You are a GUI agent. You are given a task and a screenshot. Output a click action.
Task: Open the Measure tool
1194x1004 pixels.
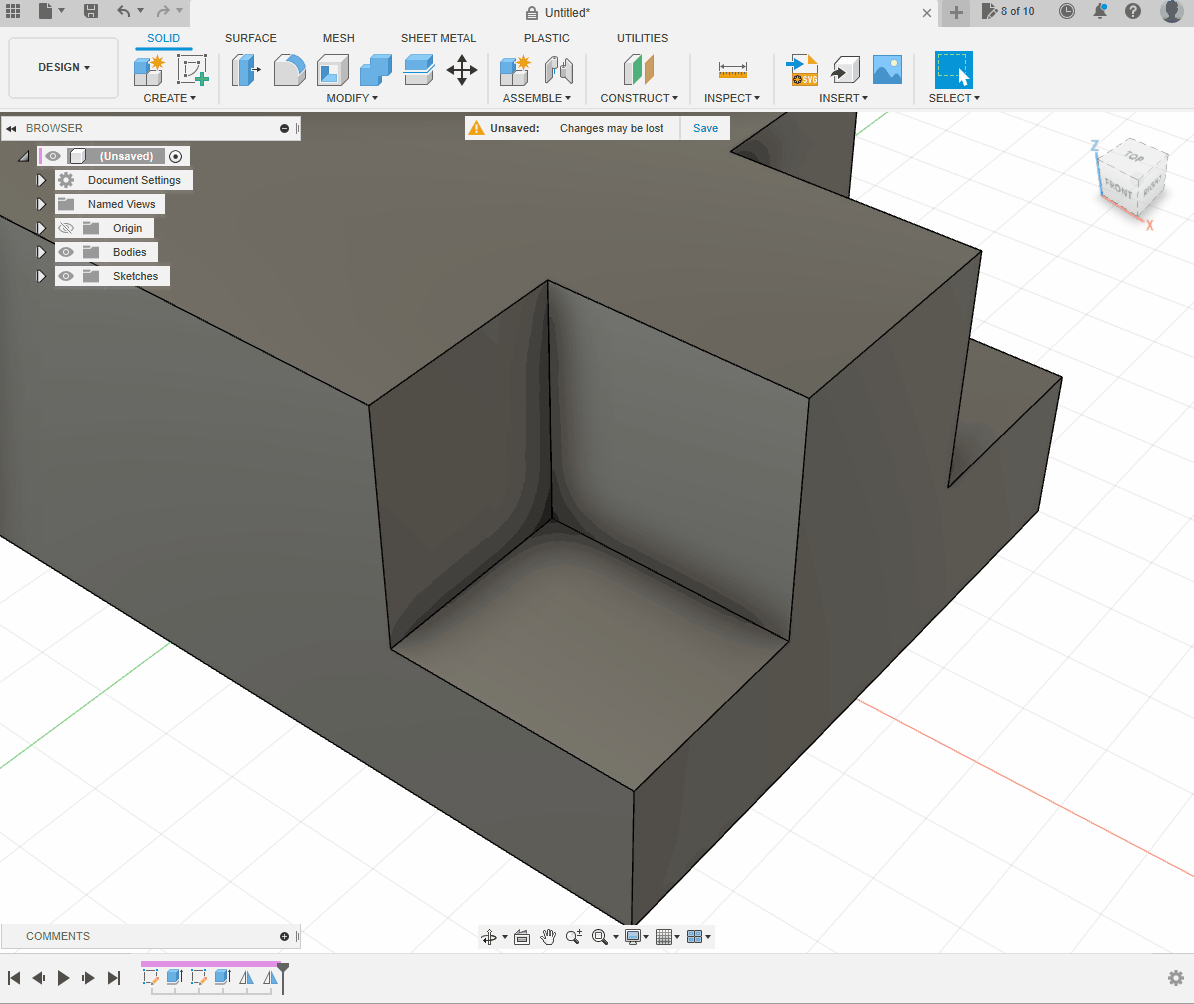pos(732,70)
